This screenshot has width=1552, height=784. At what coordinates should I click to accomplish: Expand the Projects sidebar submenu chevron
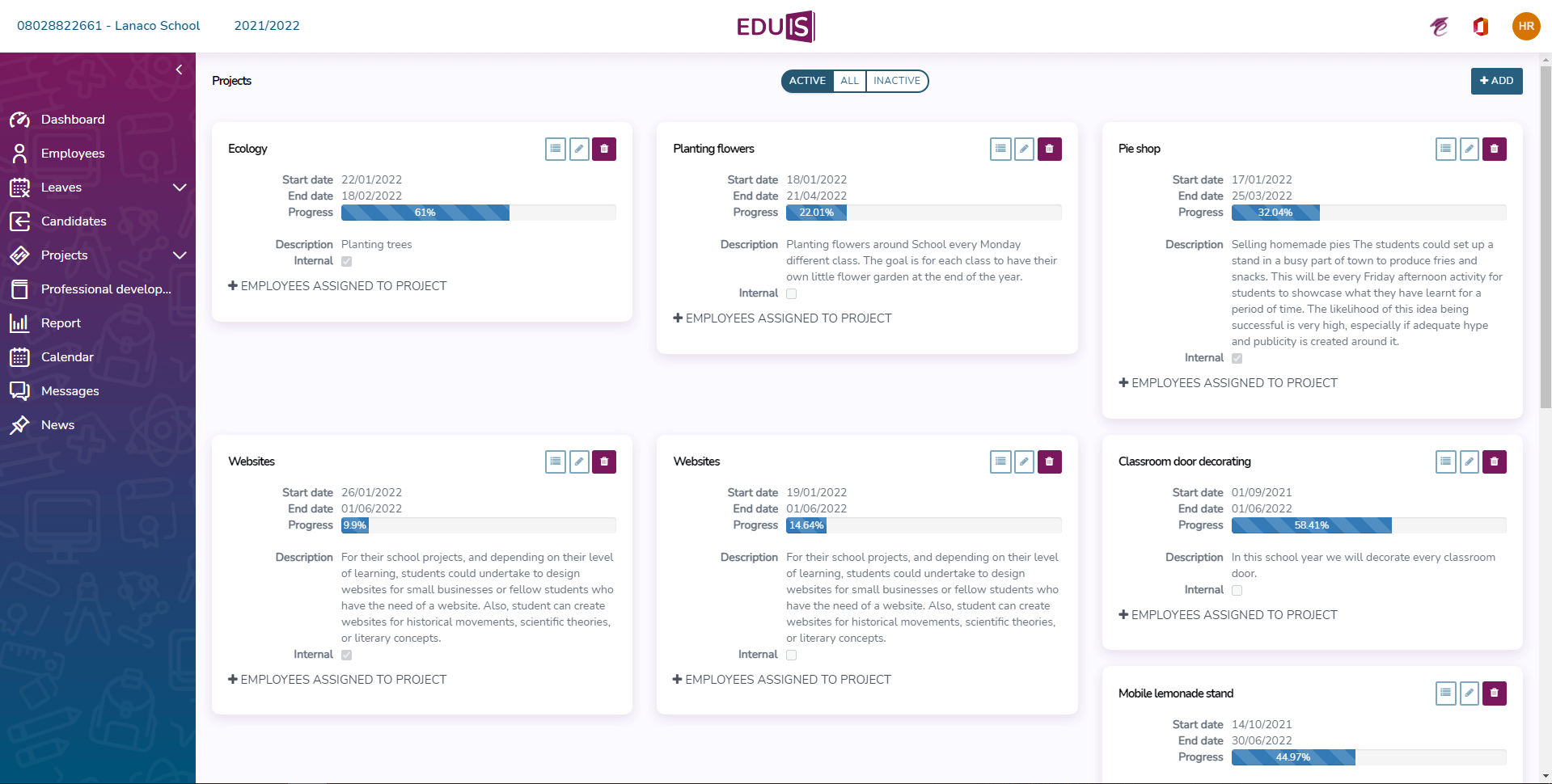point(180,255)
